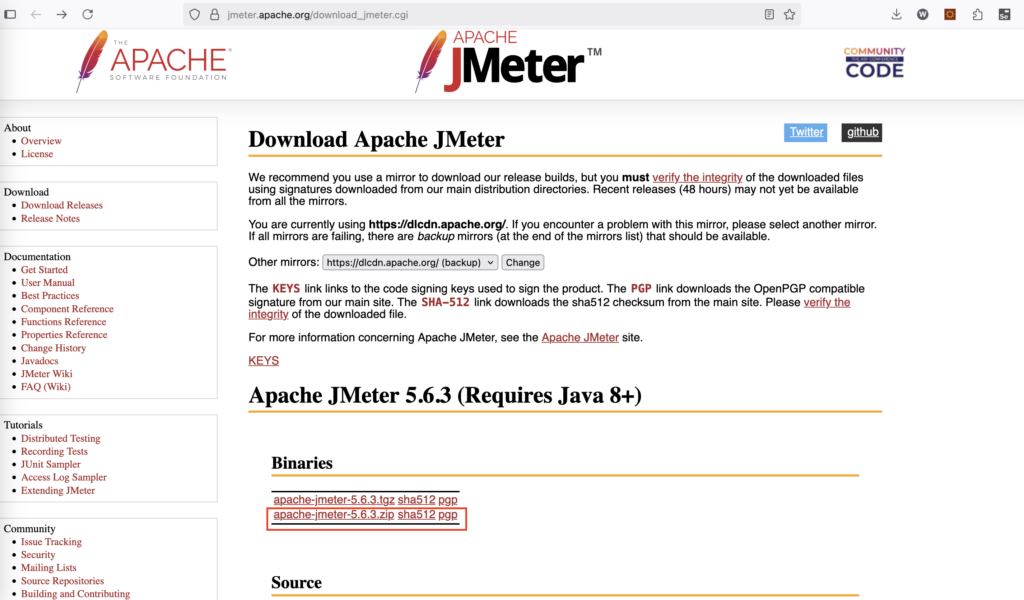Open the Twitter button
The width and height of the screenshot is (1024, 600).
pos(806,132)
